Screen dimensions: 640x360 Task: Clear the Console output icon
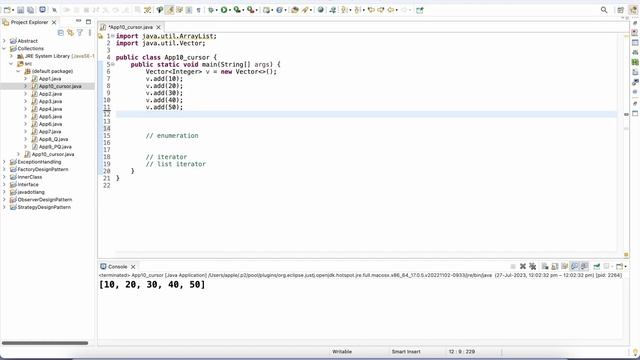[545, 266]
